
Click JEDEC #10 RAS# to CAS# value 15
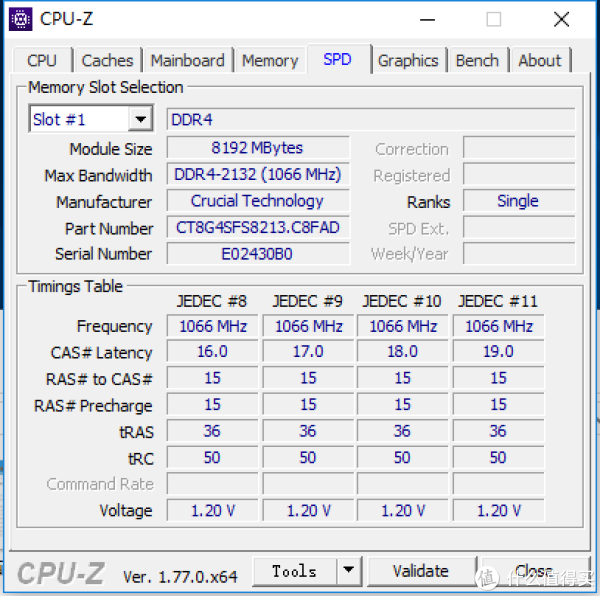tap(403, 378)
